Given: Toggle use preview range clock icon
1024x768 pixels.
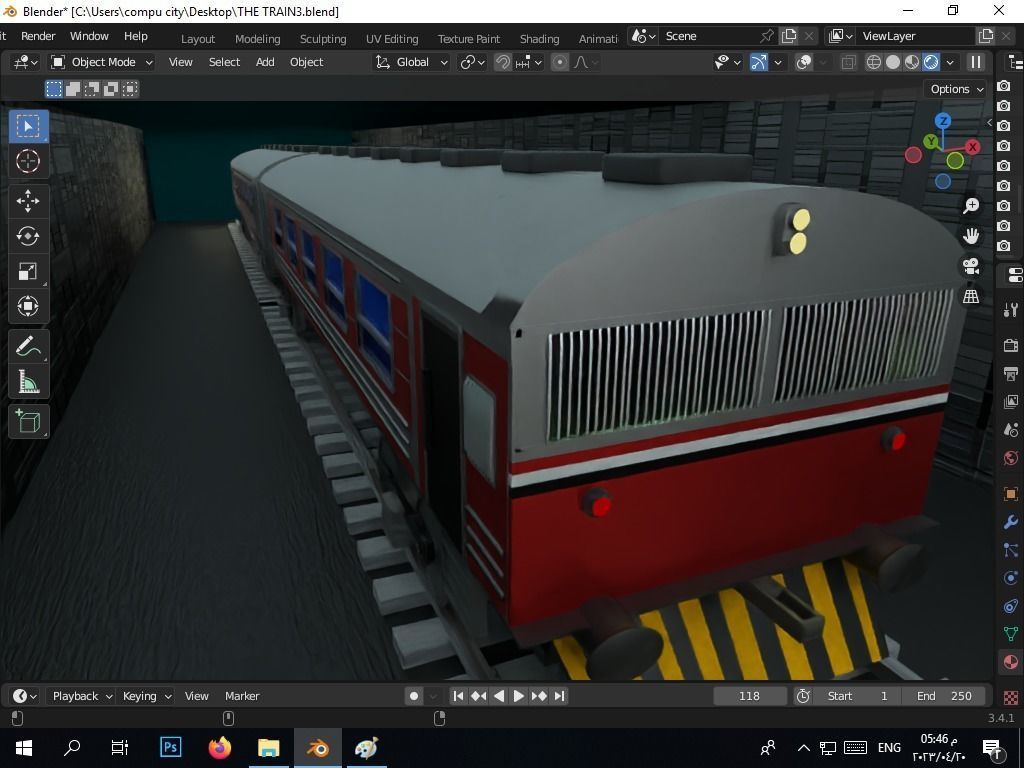Looking at the screenshot, I should (803, 696).
